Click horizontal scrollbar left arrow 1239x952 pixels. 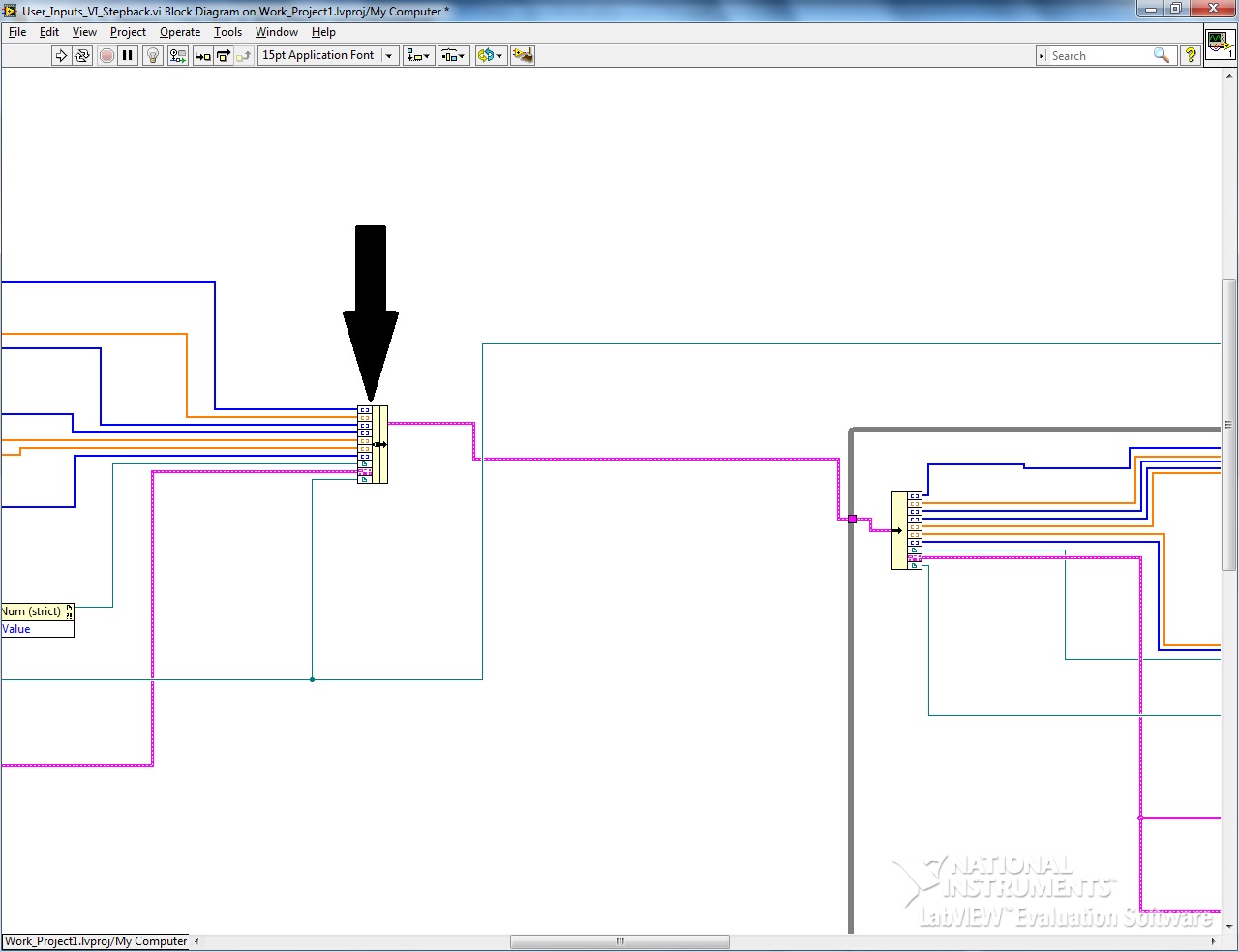point(196,941)
